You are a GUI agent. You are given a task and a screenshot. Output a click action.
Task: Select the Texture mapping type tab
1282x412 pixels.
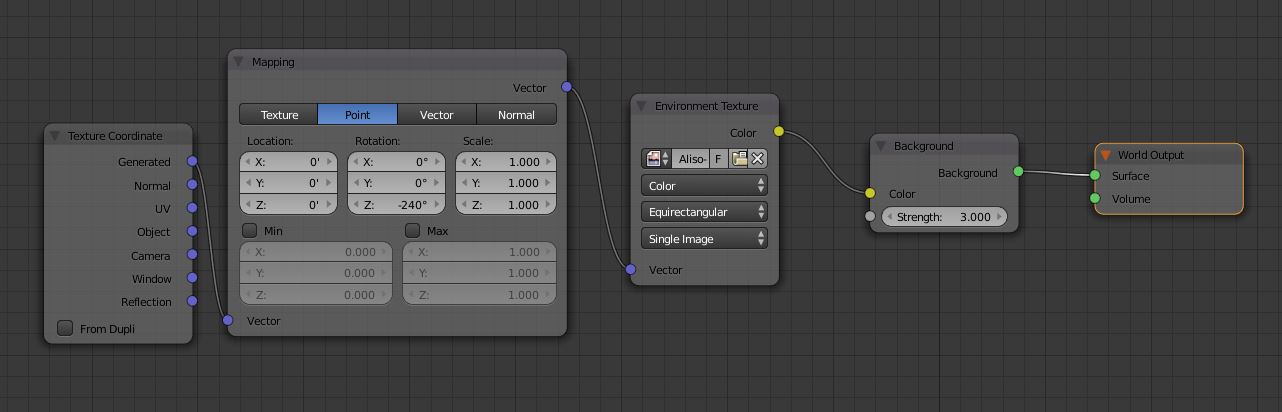[279, 115]
